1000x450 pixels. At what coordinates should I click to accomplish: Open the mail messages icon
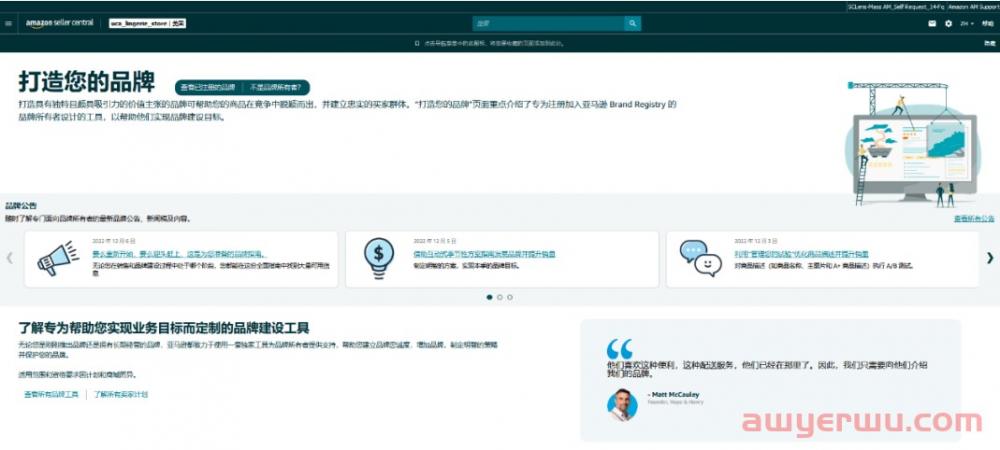[932, 23]
